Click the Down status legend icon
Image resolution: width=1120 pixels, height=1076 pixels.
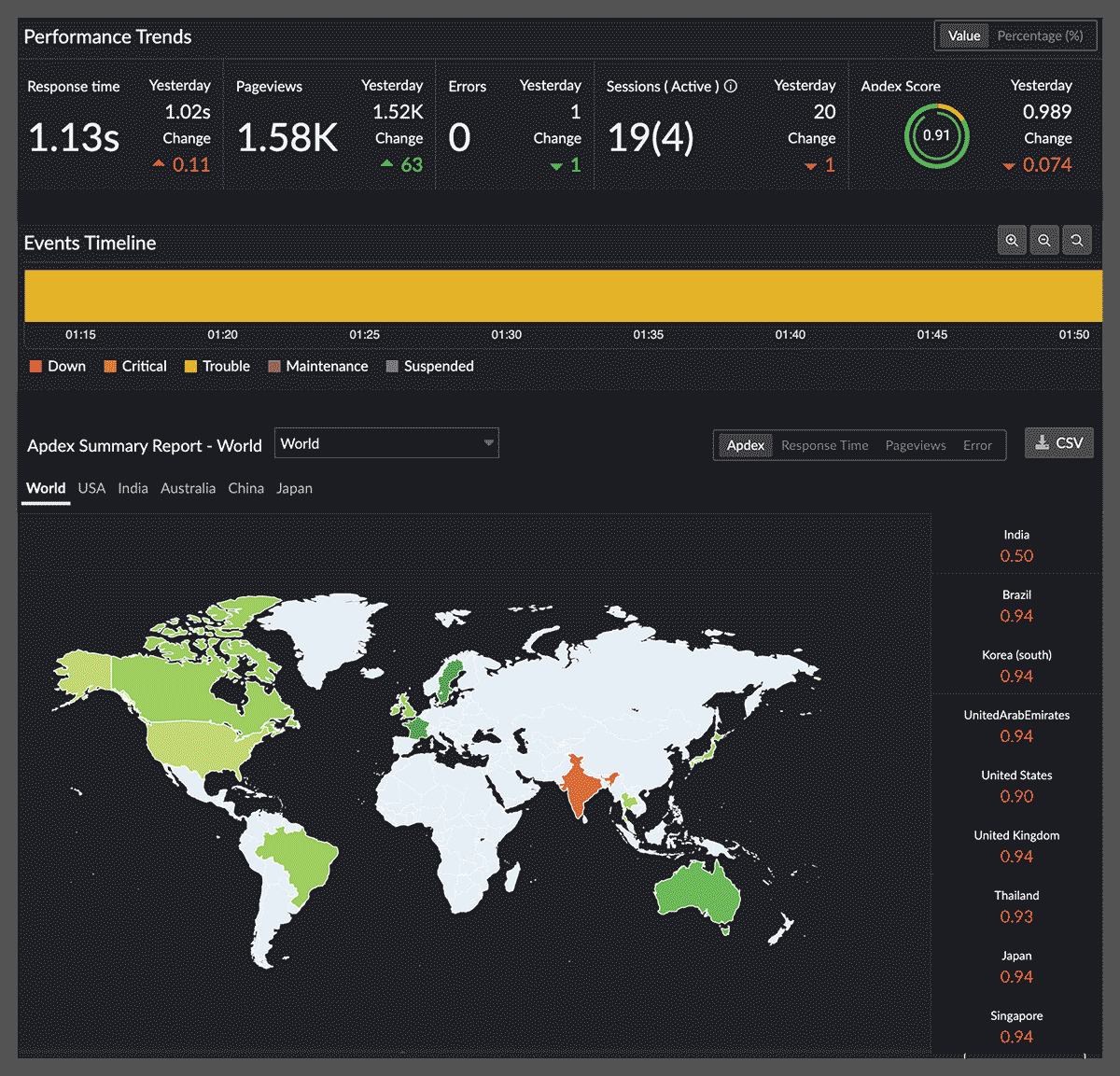(35, 366)
